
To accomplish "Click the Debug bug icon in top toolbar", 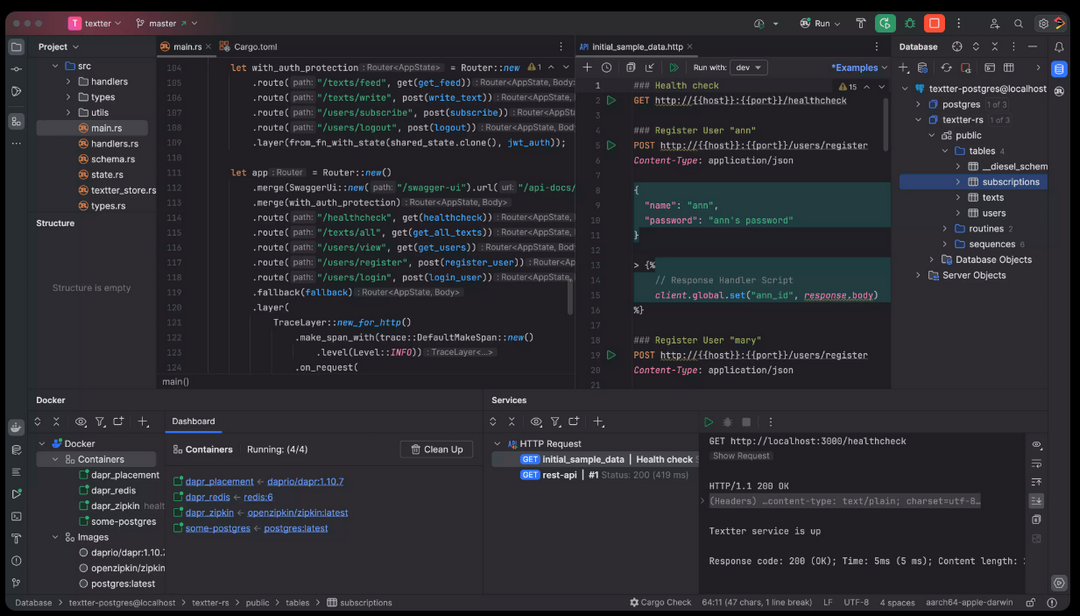I will [910, 23].
